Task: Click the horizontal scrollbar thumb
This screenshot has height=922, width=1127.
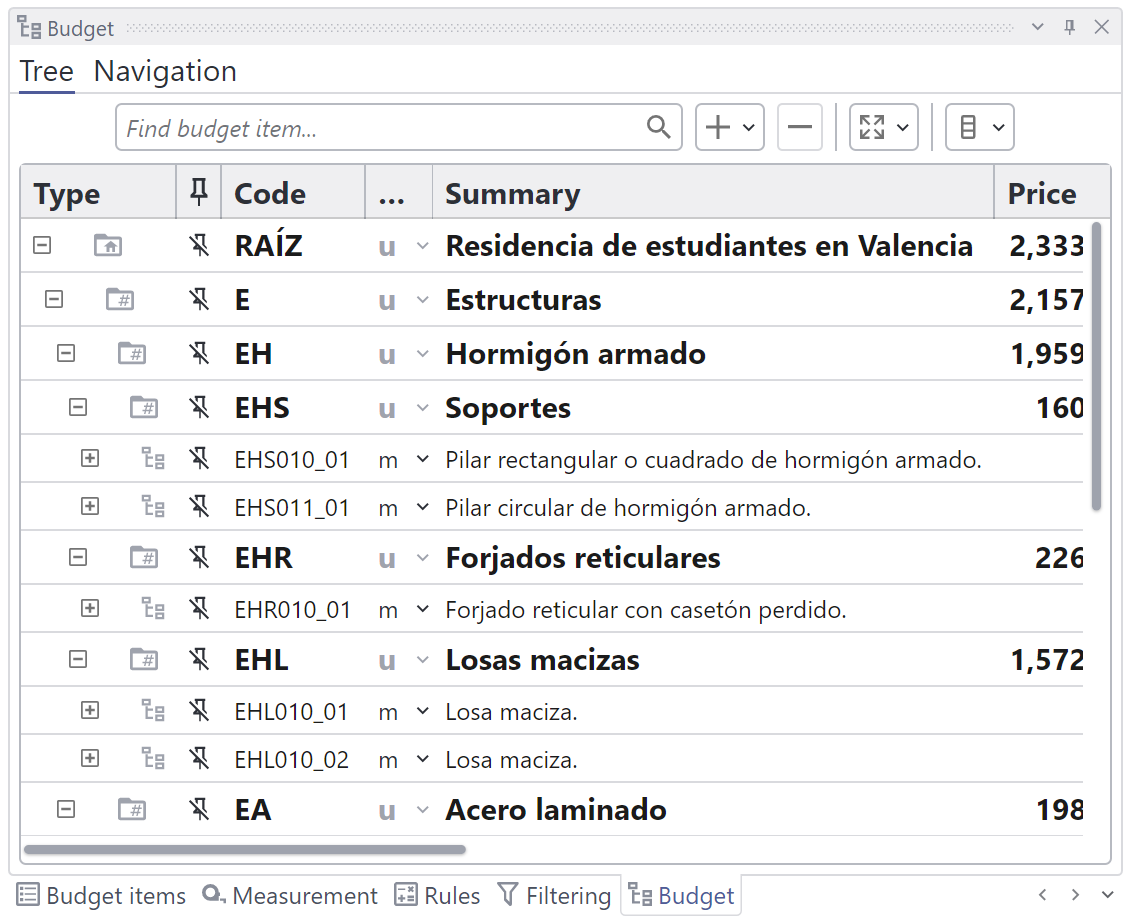Action: [245, 849]
